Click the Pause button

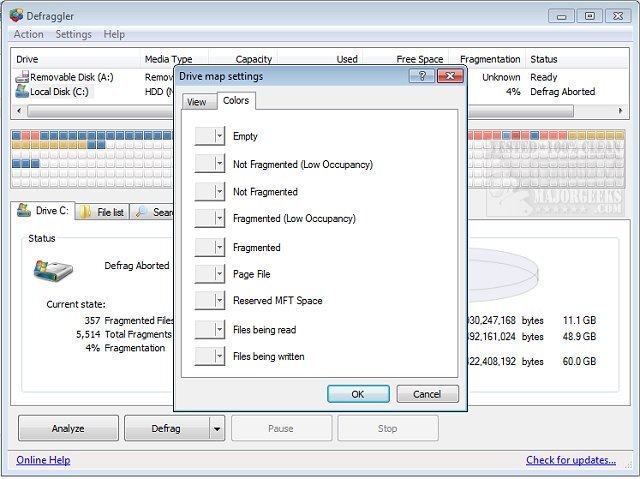(281, 428)
